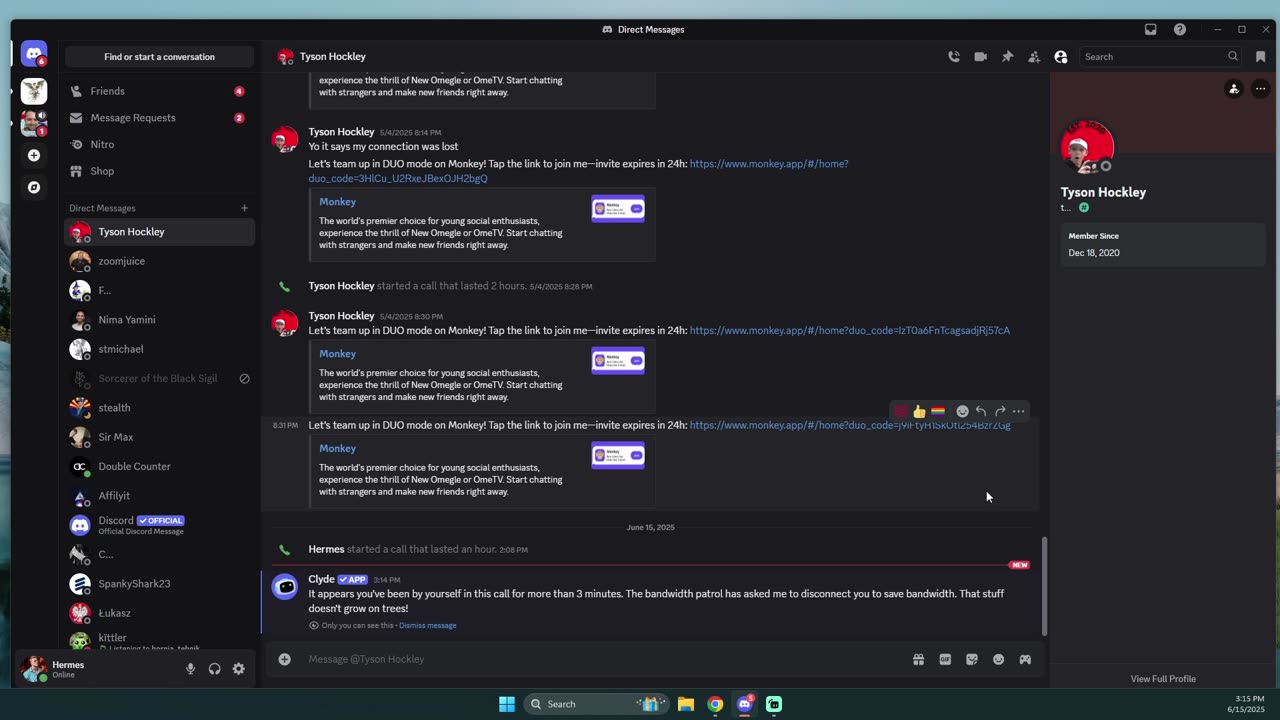Viewport: 1280px width, 720px height.
Task: Add a thumbs up reaction to the message
Action: [919, 411]
